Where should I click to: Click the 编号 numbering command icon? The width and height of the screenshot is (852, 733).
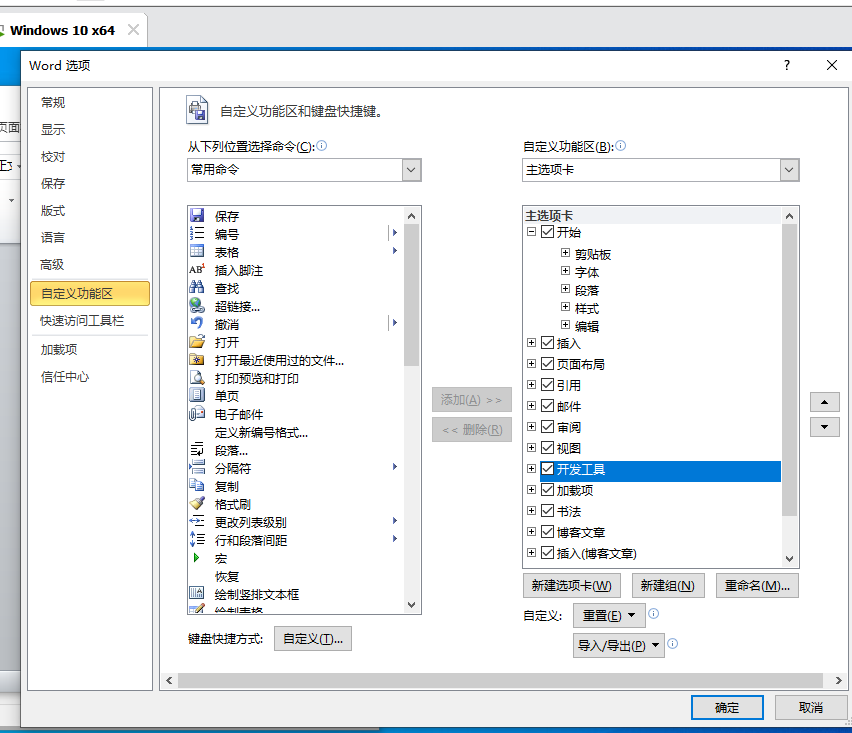(197, 234)
